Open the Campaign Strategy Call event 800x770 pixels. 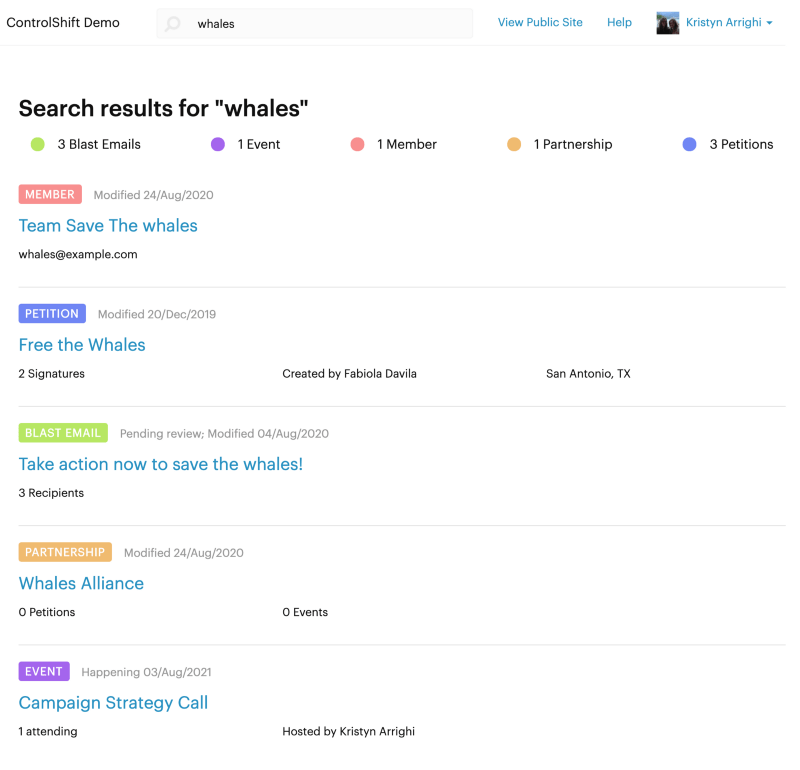coord(113,703)
